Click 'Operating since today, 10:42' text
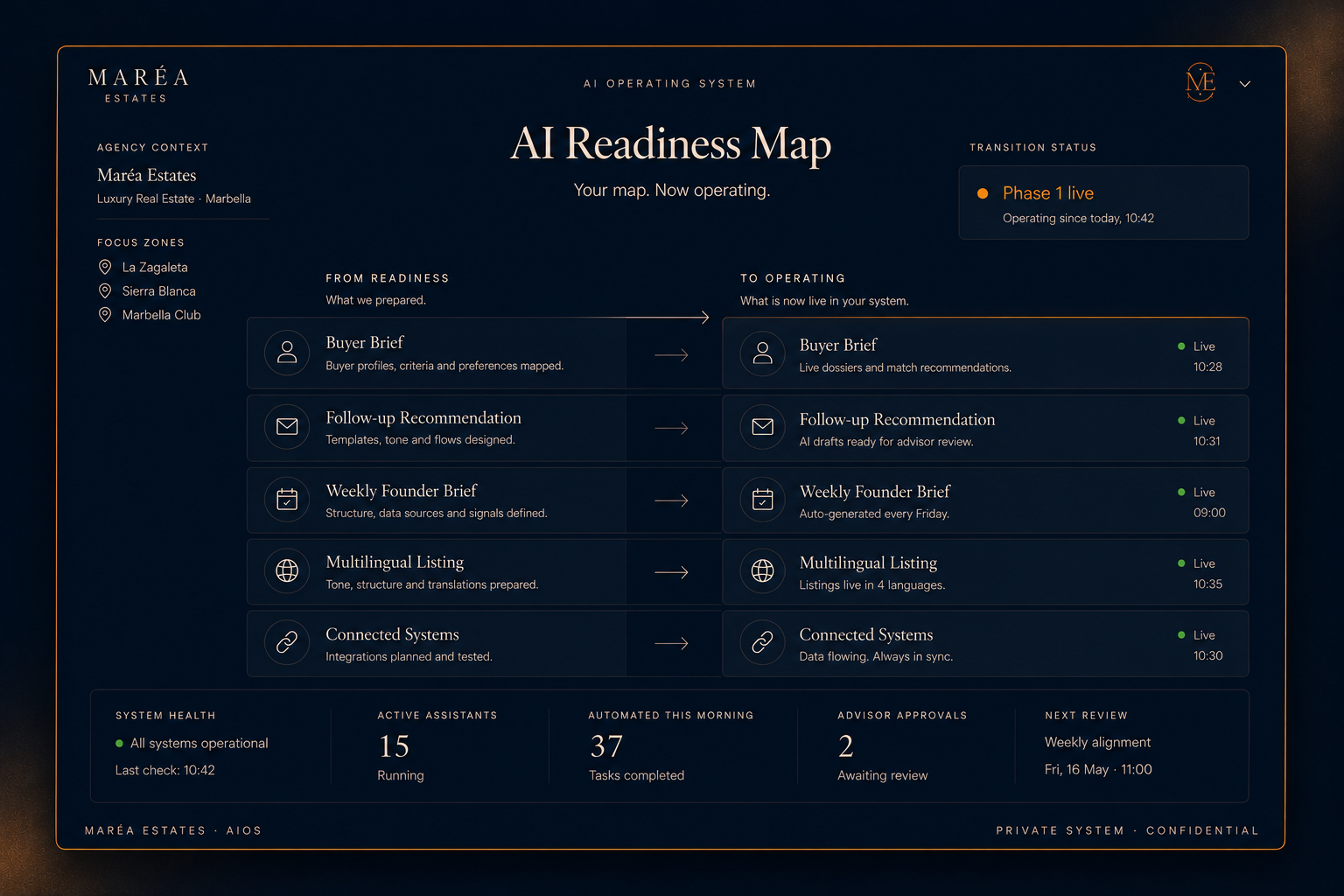This screenshot has height=896, width=1344. (x=1078, y=218)
